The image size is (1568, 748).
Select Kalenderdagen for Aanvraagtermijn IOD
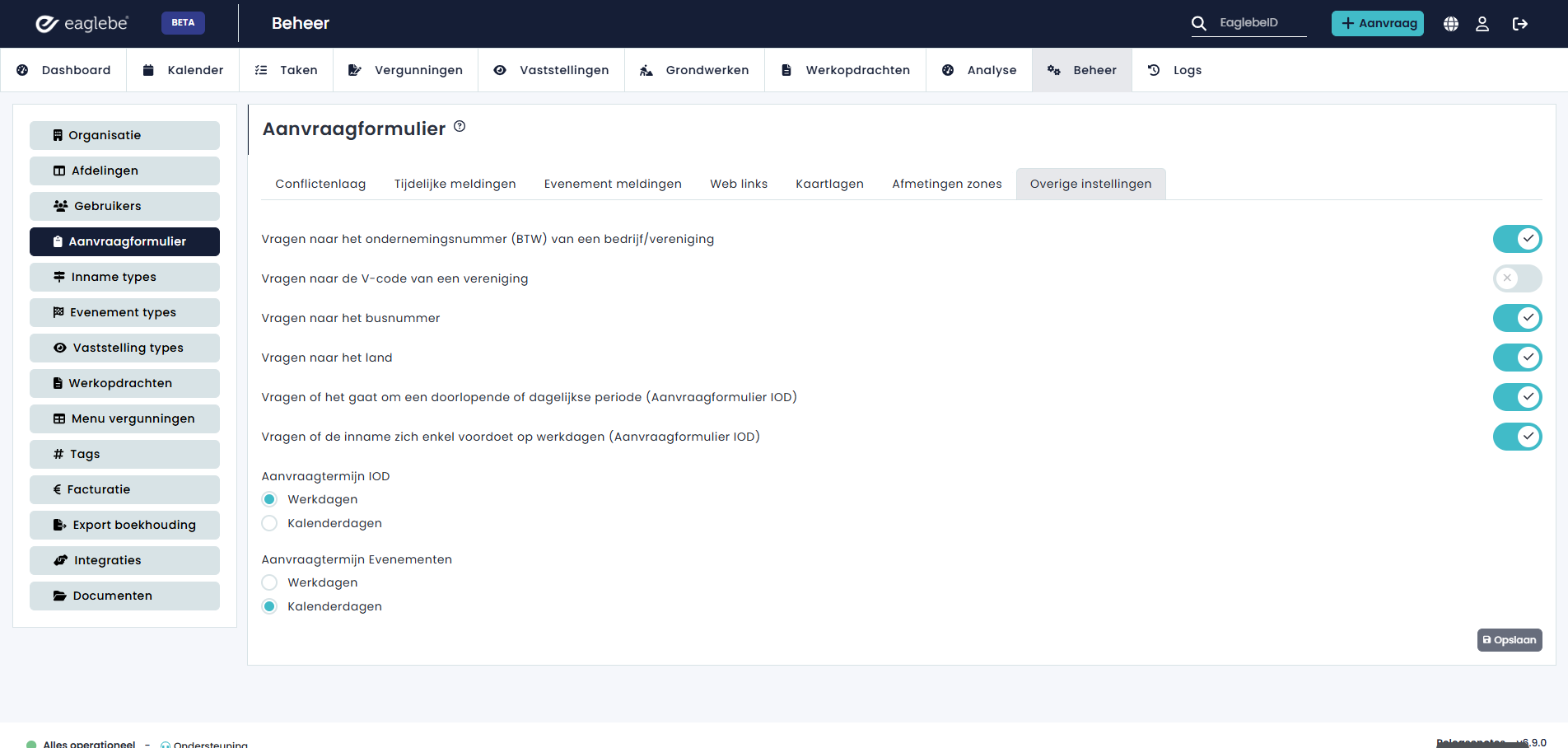(269, 523)
